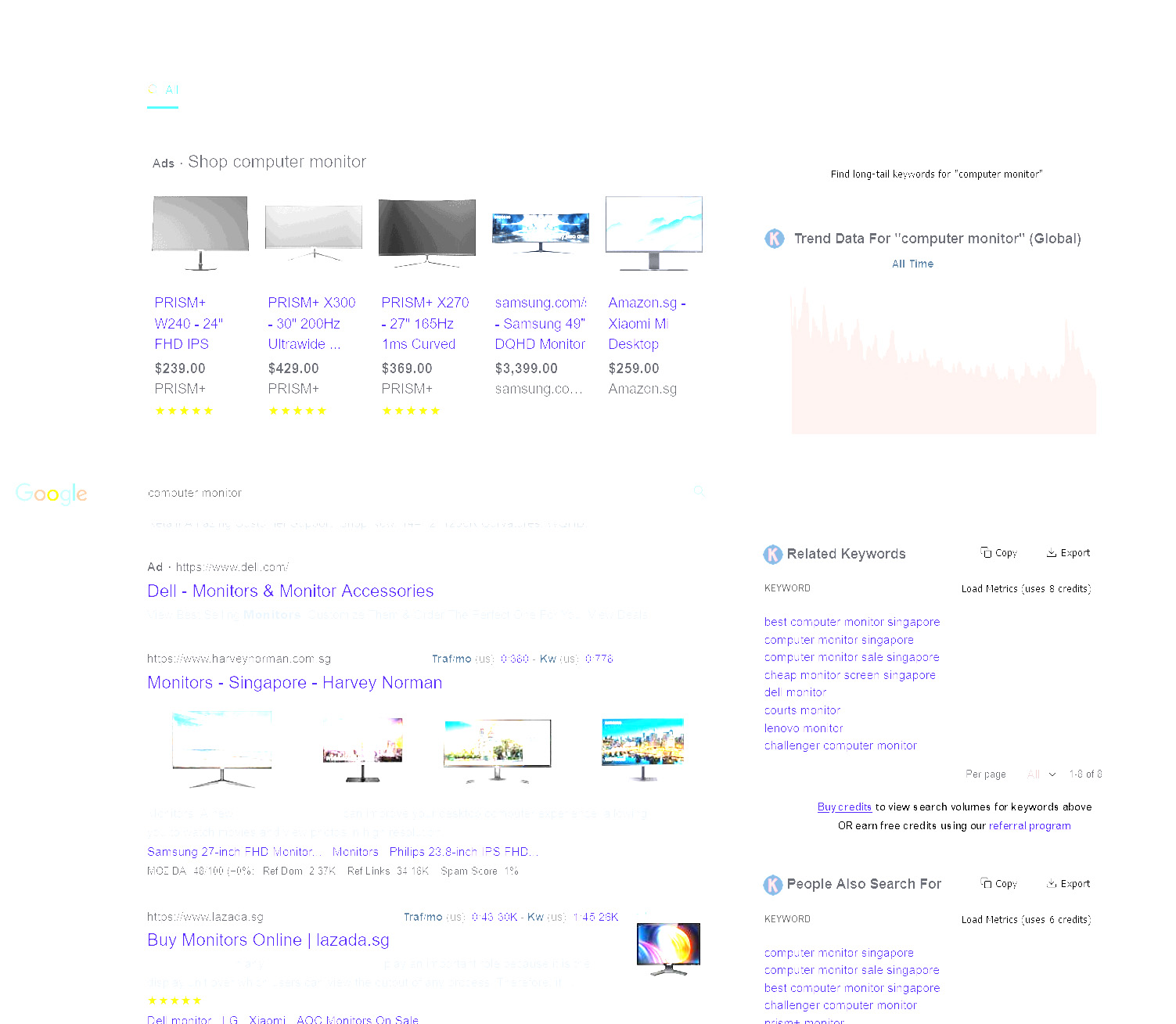Image resolution: width=1176 pixels, height=1024 pixels.
Task: Click the PRISM+ X300 ultrawide monitor image
Action: (314, 233)
